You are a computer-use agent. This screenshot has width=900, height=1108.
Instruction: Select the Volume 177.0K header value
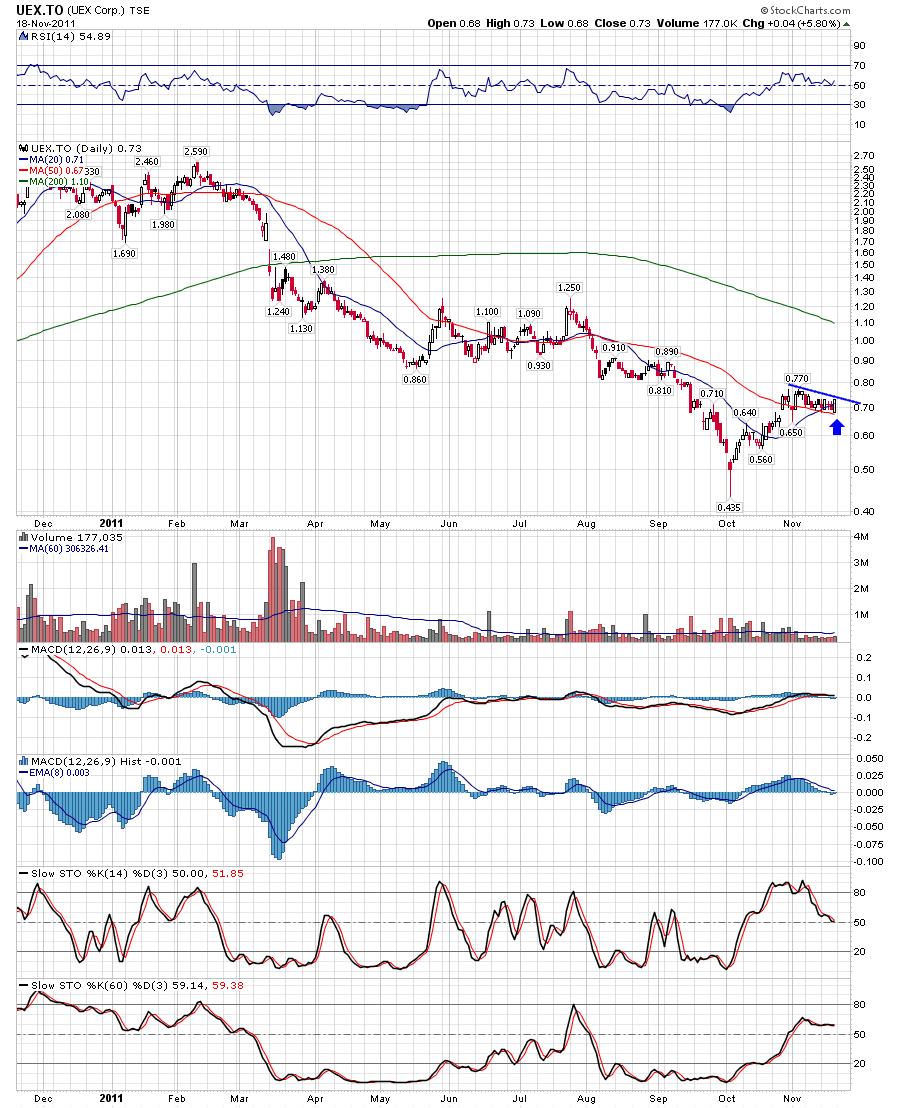697,23
